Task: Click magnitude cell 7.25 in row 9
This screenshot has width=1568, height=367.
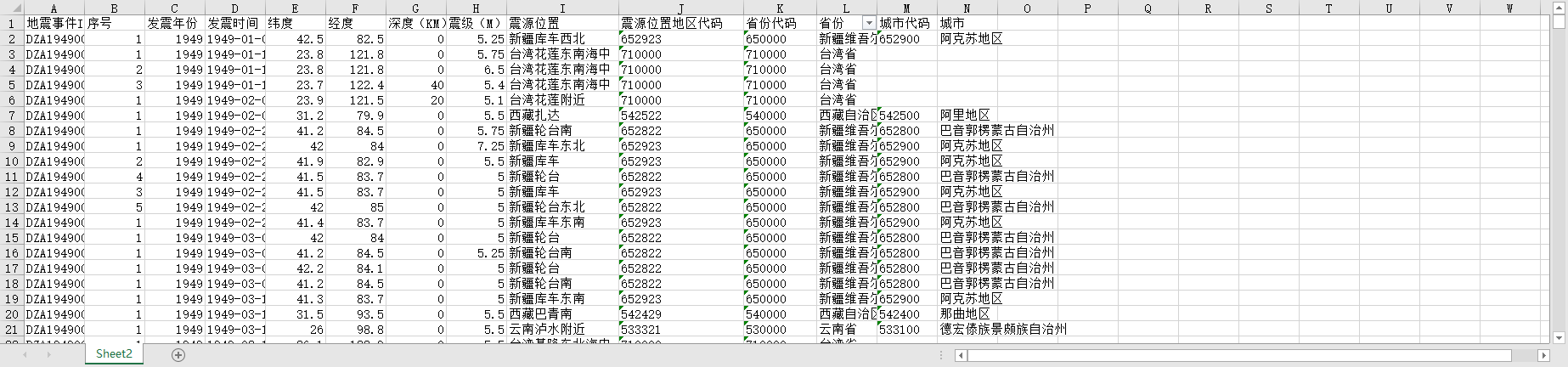Action: tap(477, 145)
